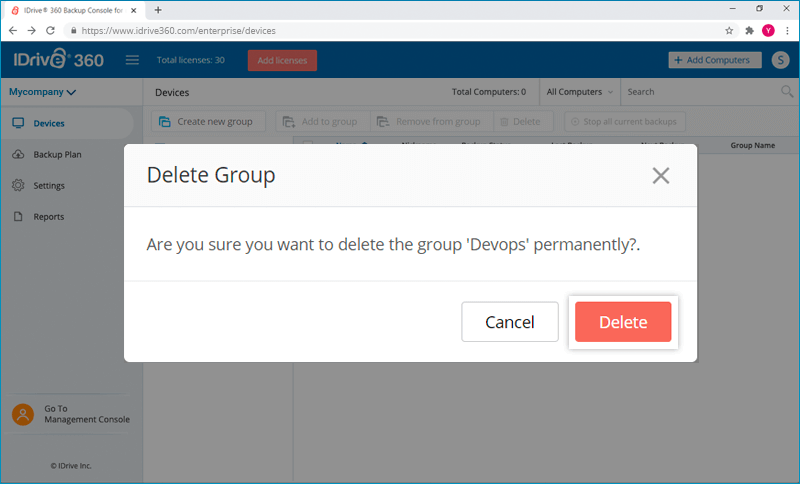The image size is (800, 484).
Task: Bookmark page with the star icon
Action: coord(729,31)
